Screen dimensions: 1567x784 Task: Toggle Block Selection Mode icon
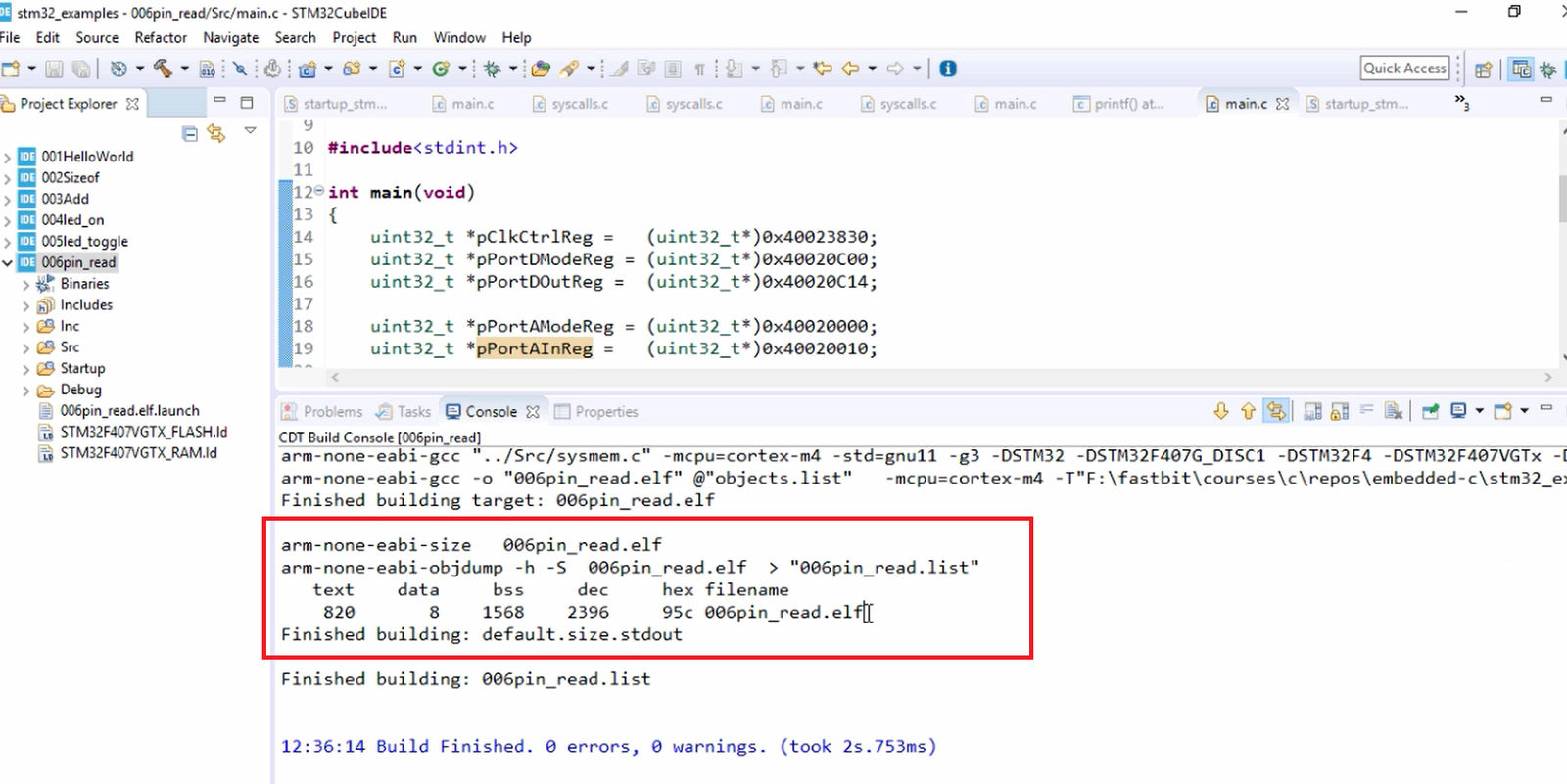click(672, 69)
